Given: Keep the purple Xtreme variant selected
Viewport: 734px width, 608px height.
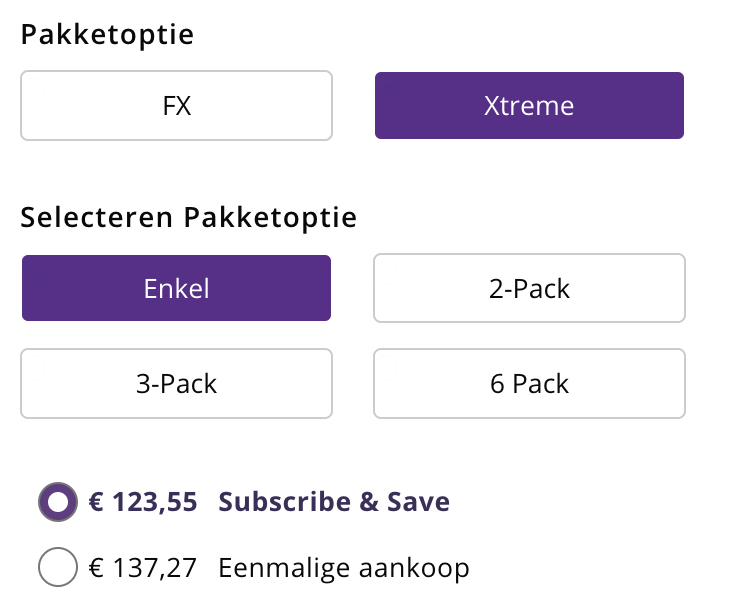Looking at the screenshot, I should pyautogui.click(x=529, y=105).
